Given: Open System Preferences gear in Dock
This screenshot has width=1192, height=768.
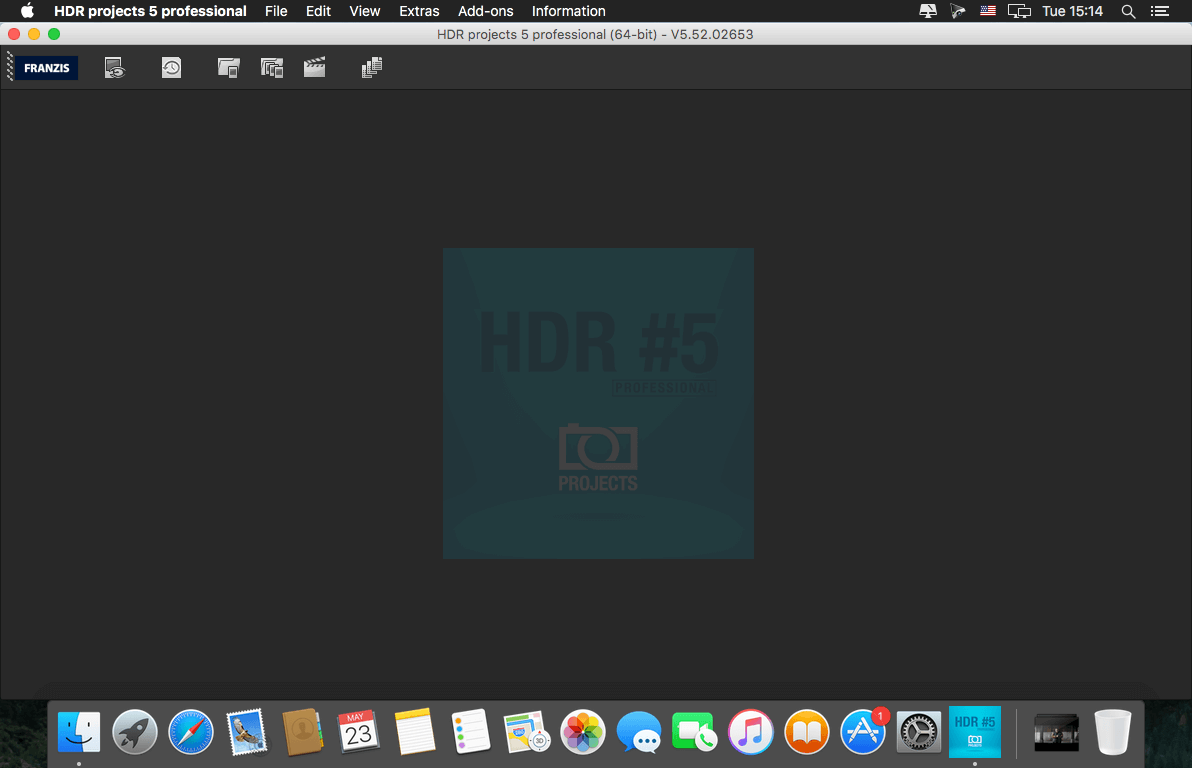Looking at the screenshot, I should (x=919, y=732).
